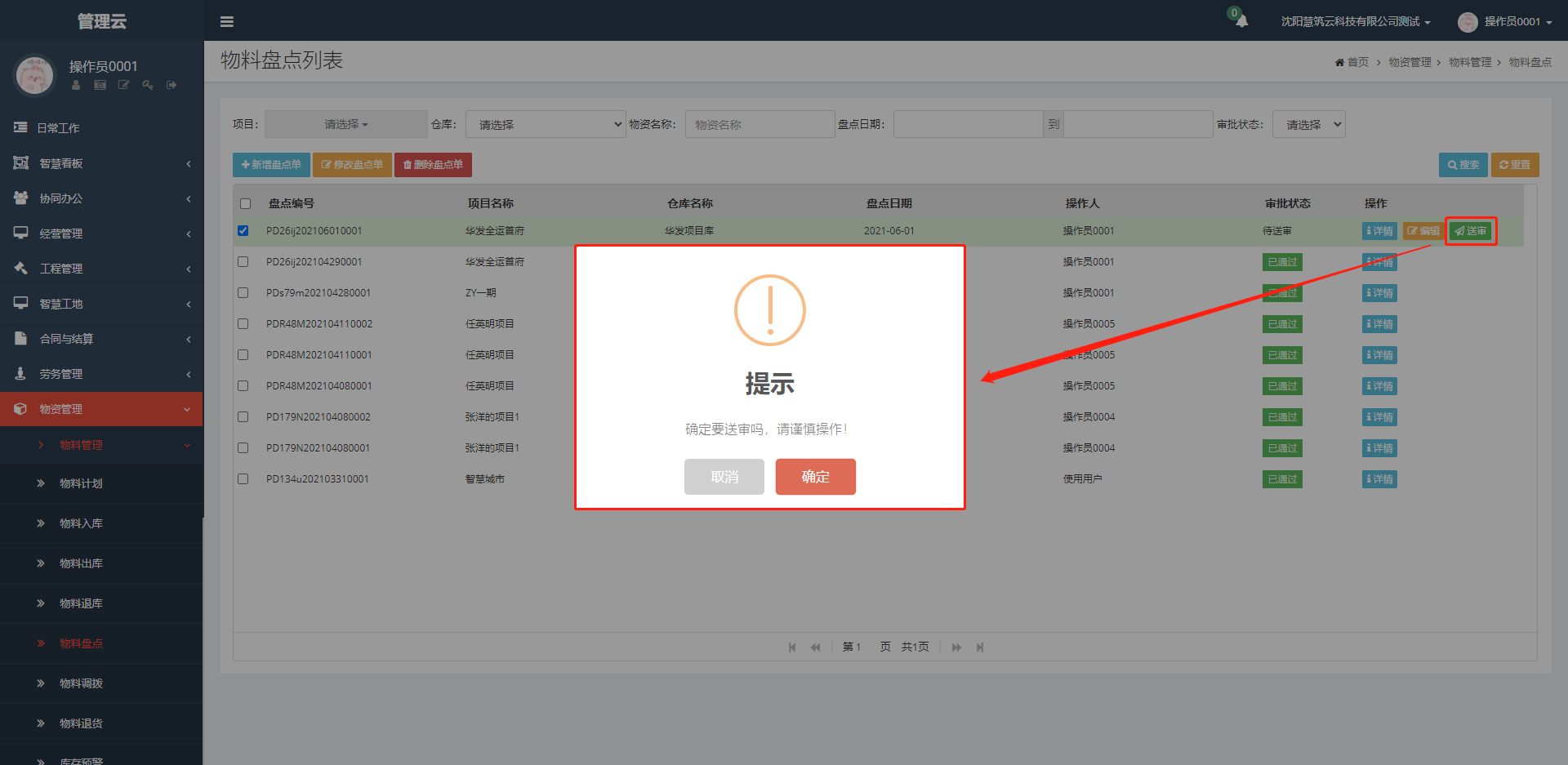Open 详情 for row PD179N202104080002
This screenshot has width=1568, height=765.
click(x=1379, y=417)
